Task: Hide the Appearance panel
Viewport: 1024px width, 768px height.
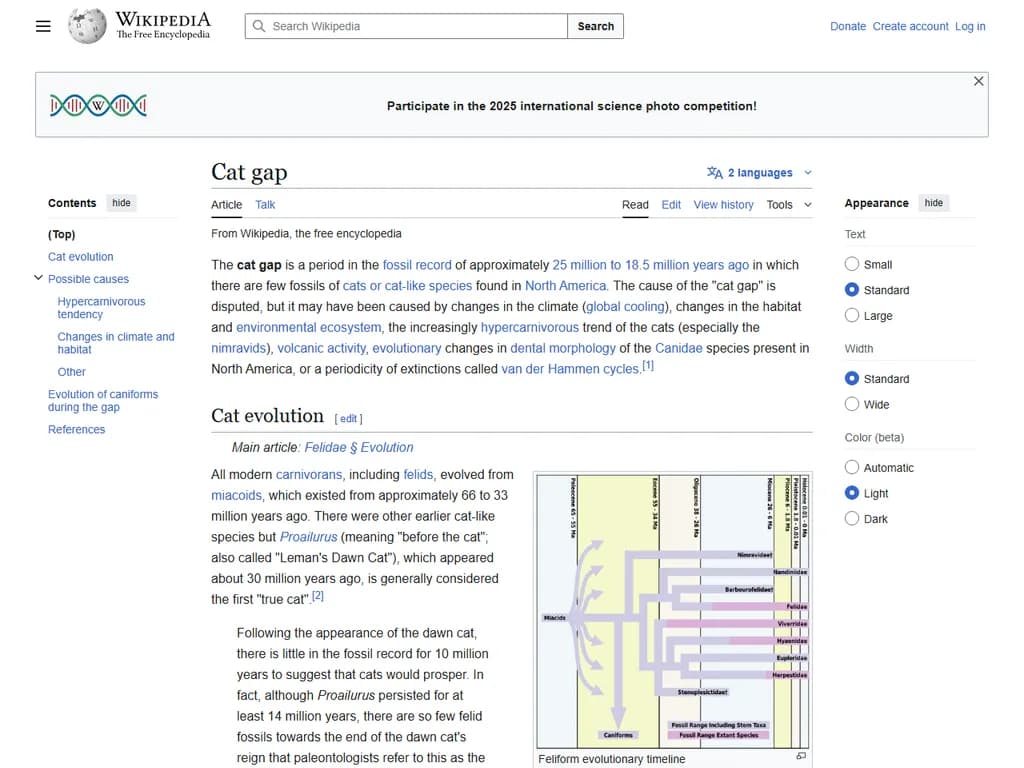Action: click(x=933, y=203)
